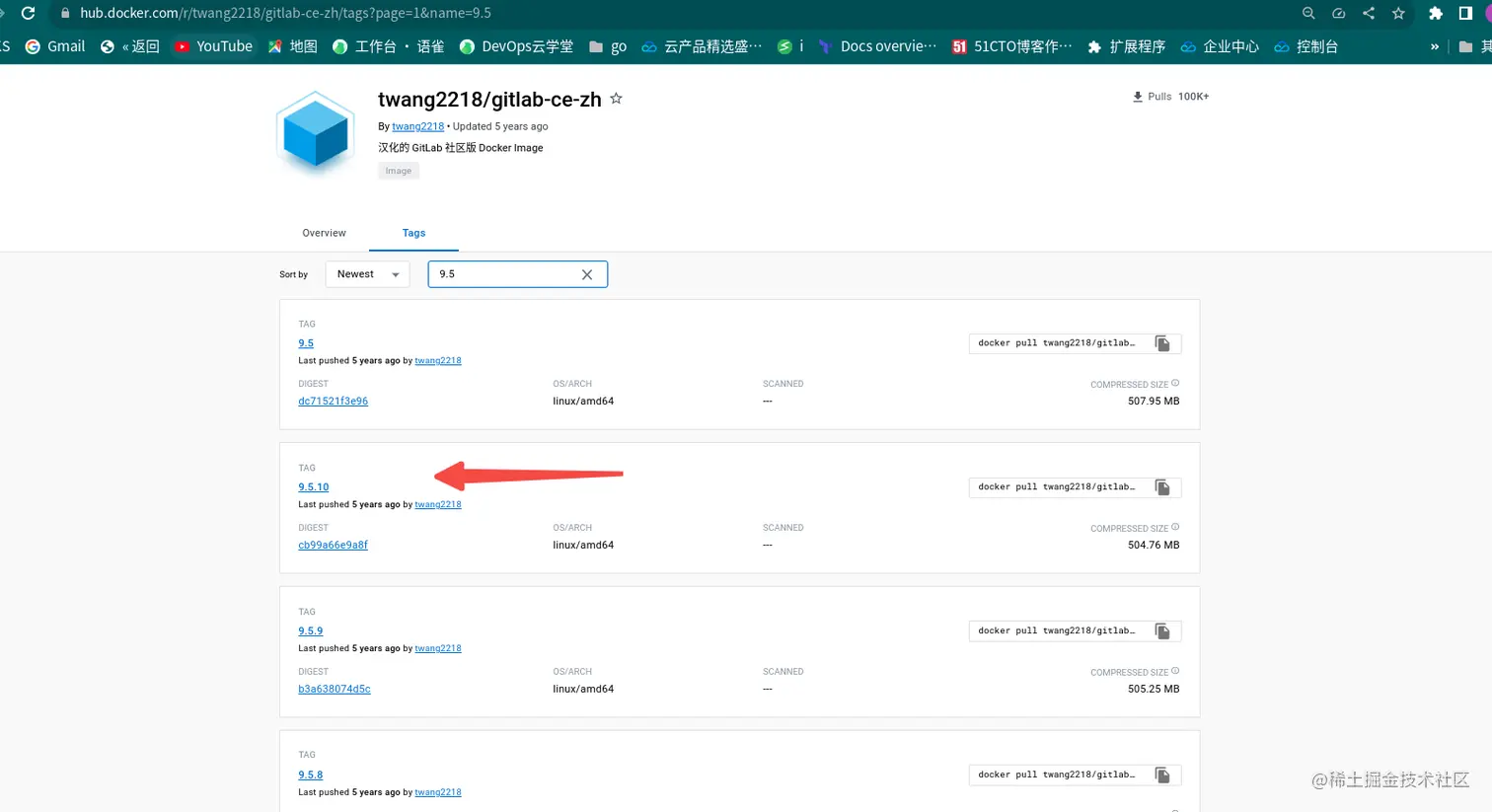The width and height of the screenshot is (1492, 812).
Task: Open browser zoom magnifier icon
Action: pyautogui.click(x=1308, y=13)
